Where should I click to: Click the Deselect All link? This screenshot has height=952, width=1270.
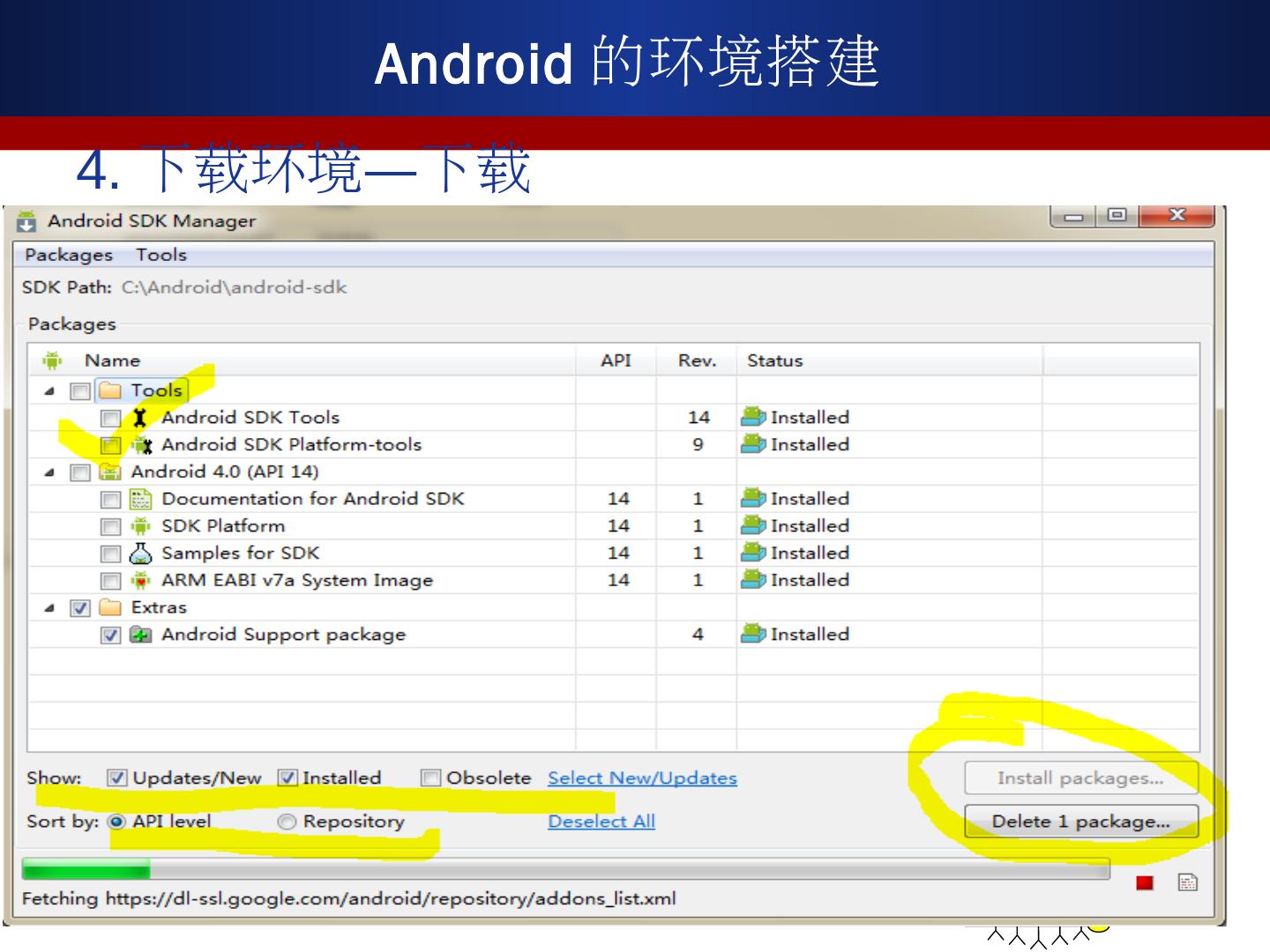(x=601, y=822)
